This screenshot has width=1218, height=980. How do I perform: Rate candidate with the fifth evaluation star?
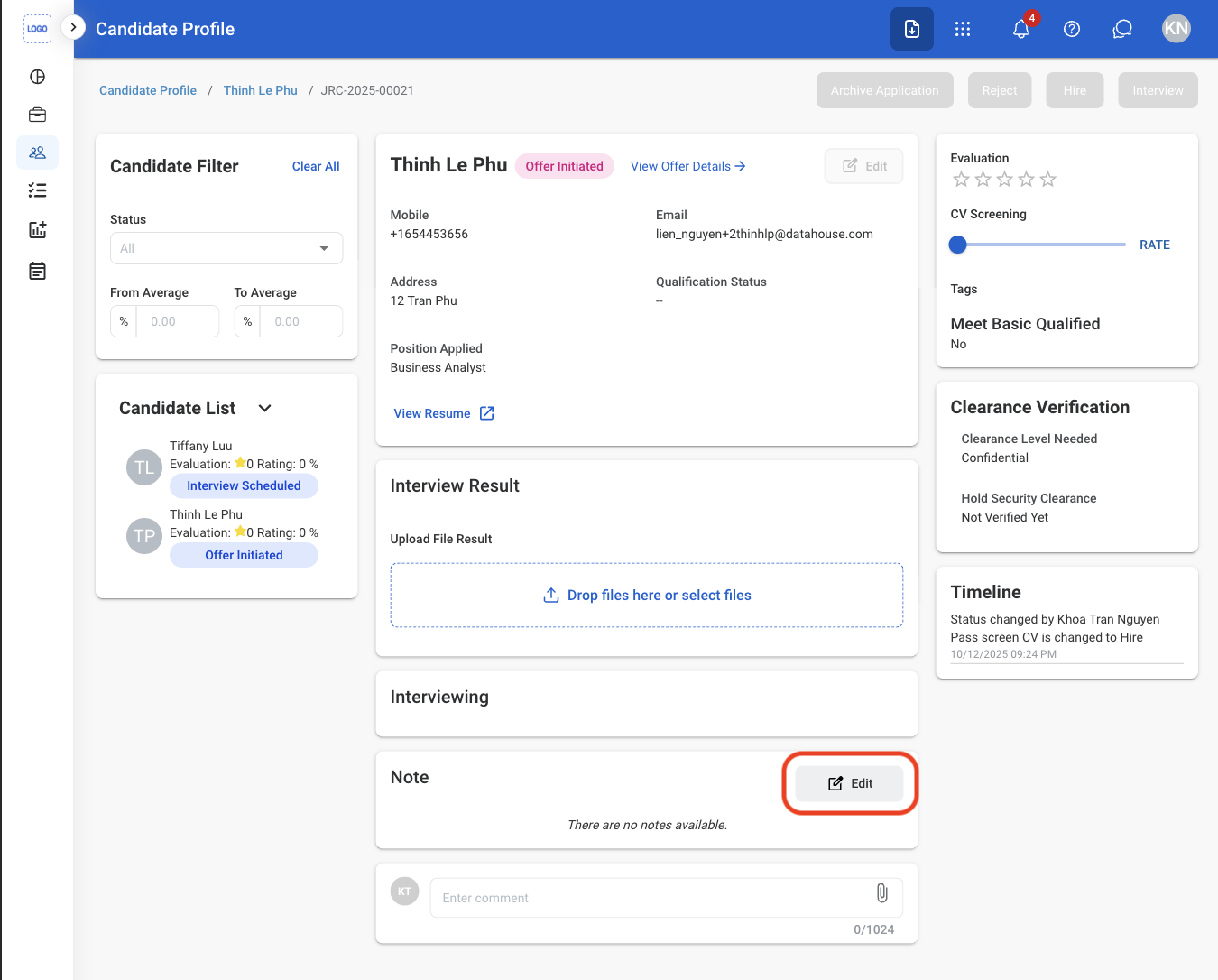1047,180
